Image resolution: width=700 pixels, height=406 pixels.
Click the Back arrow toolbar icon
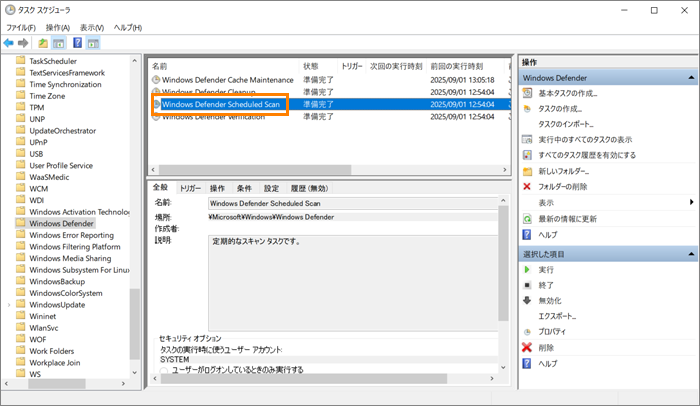pyautogui.click(x=8, y=43)
